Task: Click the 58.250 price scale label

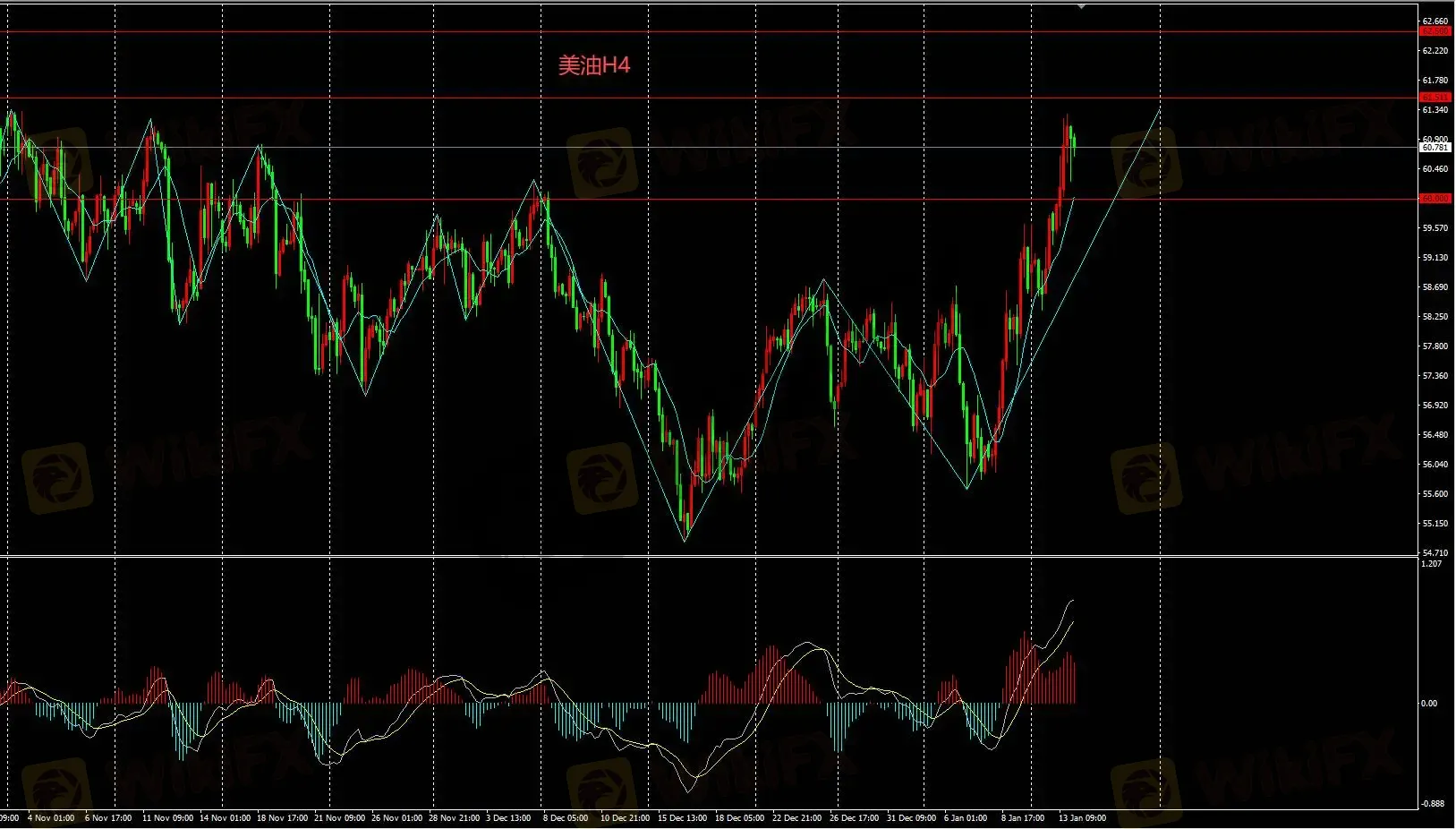Action: (x=1435, y=317)
